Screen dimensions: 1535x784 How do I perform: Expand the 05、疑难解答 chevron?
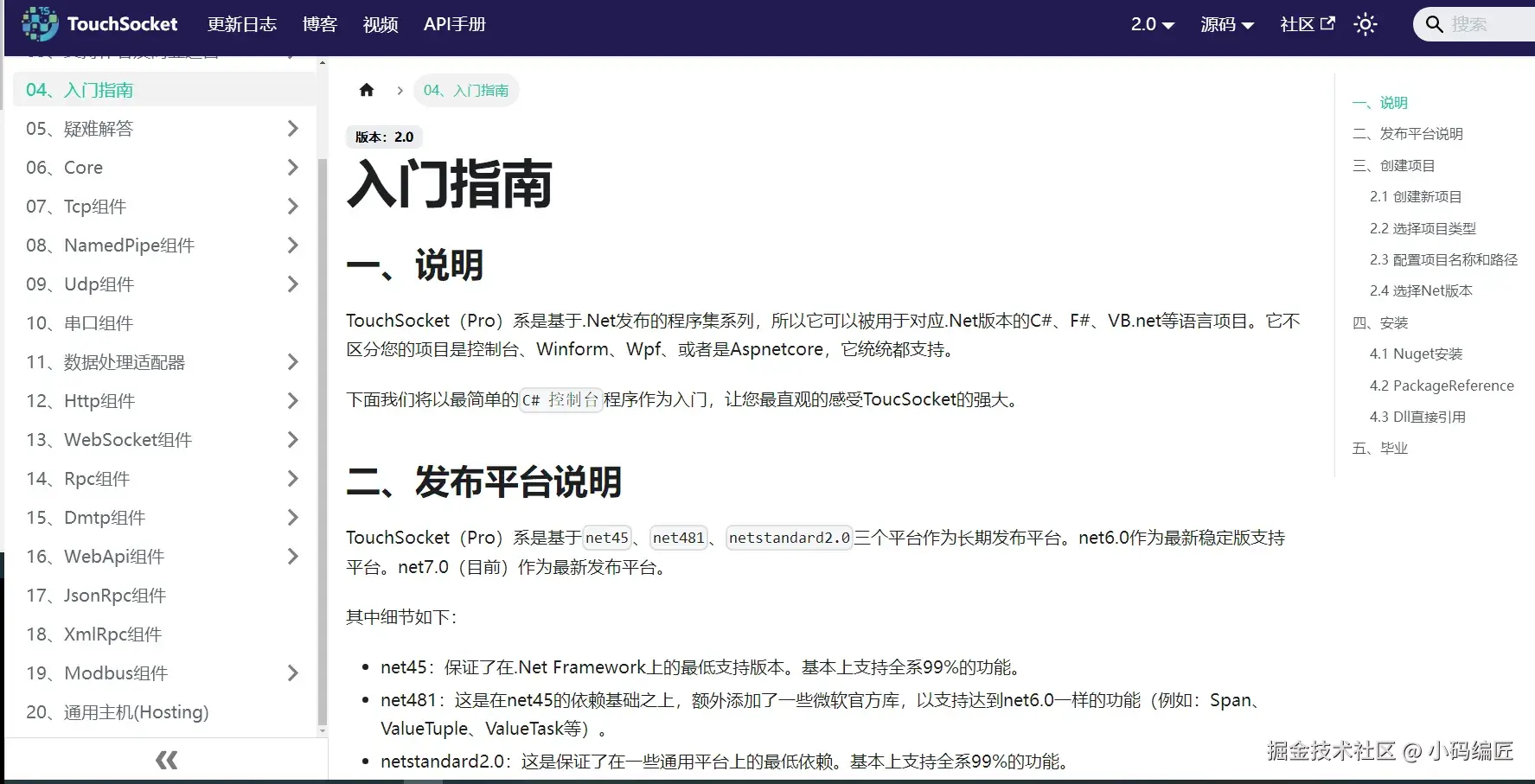292,129
